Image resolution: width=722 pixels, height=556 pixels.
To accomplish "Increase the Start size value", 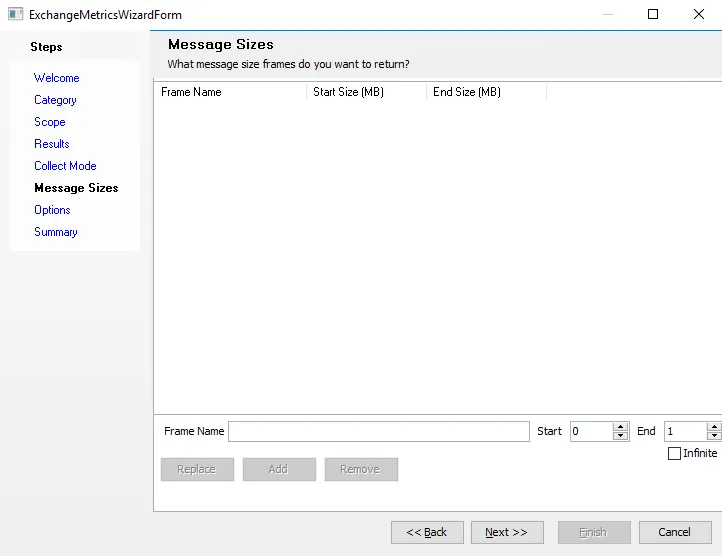I will [x=621, y=427].
